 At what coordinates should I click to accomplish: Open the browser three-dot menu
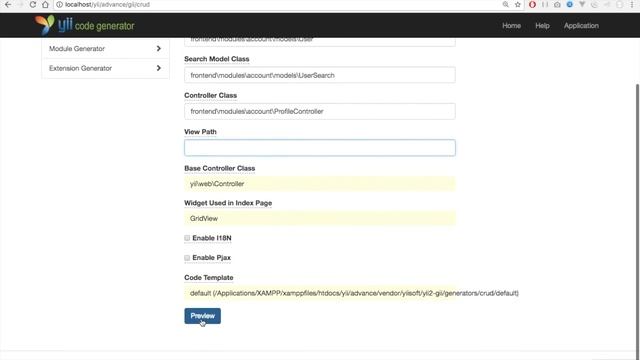click(x=631, y=4)
